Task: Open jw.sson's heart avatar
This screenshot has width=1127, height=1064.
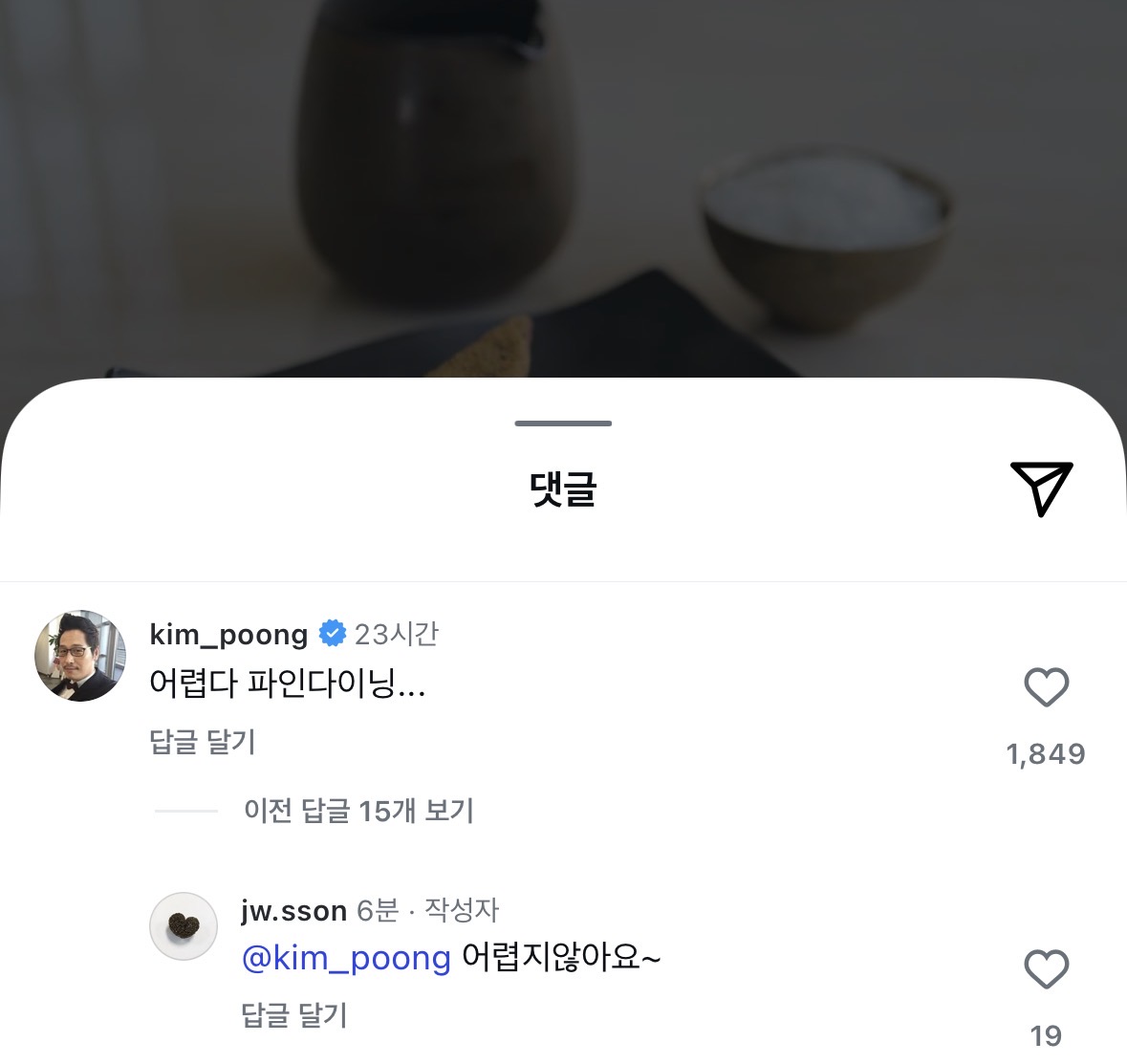Action: [x=184, y=926]
